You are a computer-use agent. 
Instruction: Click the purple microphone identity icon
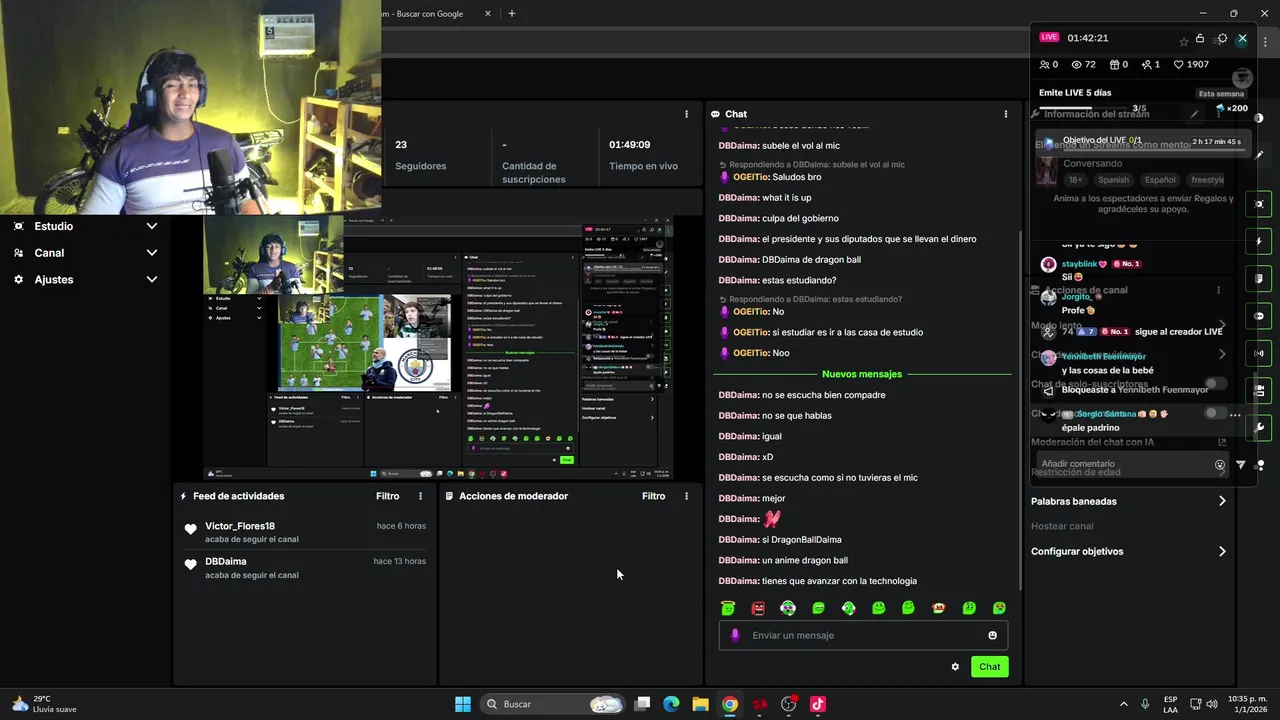(x=735, y=635)
